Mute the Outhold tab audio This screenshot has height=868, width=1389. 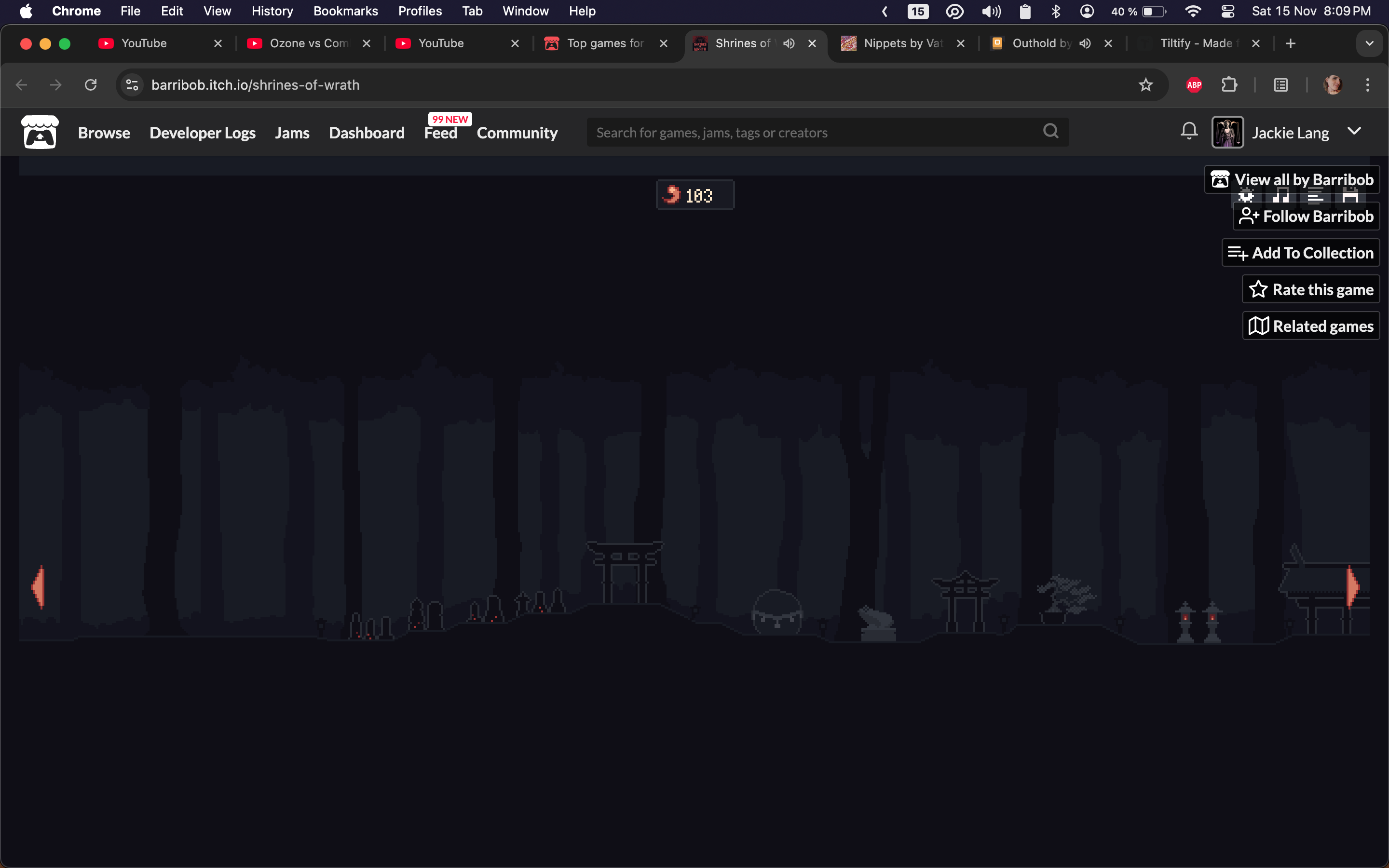[x=1085, y=43]
